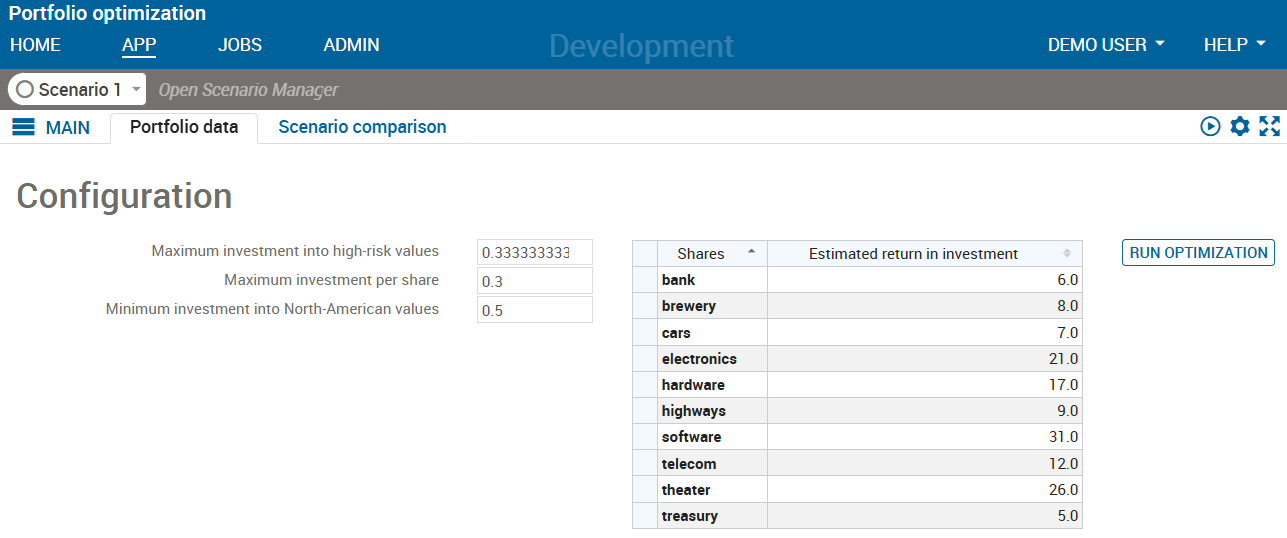1287x538 pixels.
Task: Open the hamburger MAIN menu icon
Action: (23, 127)
